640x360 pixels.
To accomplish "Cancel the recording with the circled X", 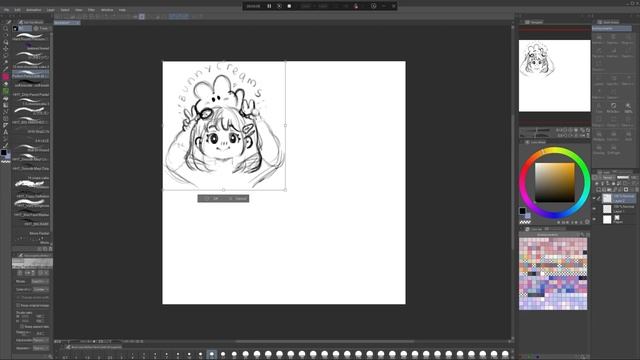I will click(279, 6).
